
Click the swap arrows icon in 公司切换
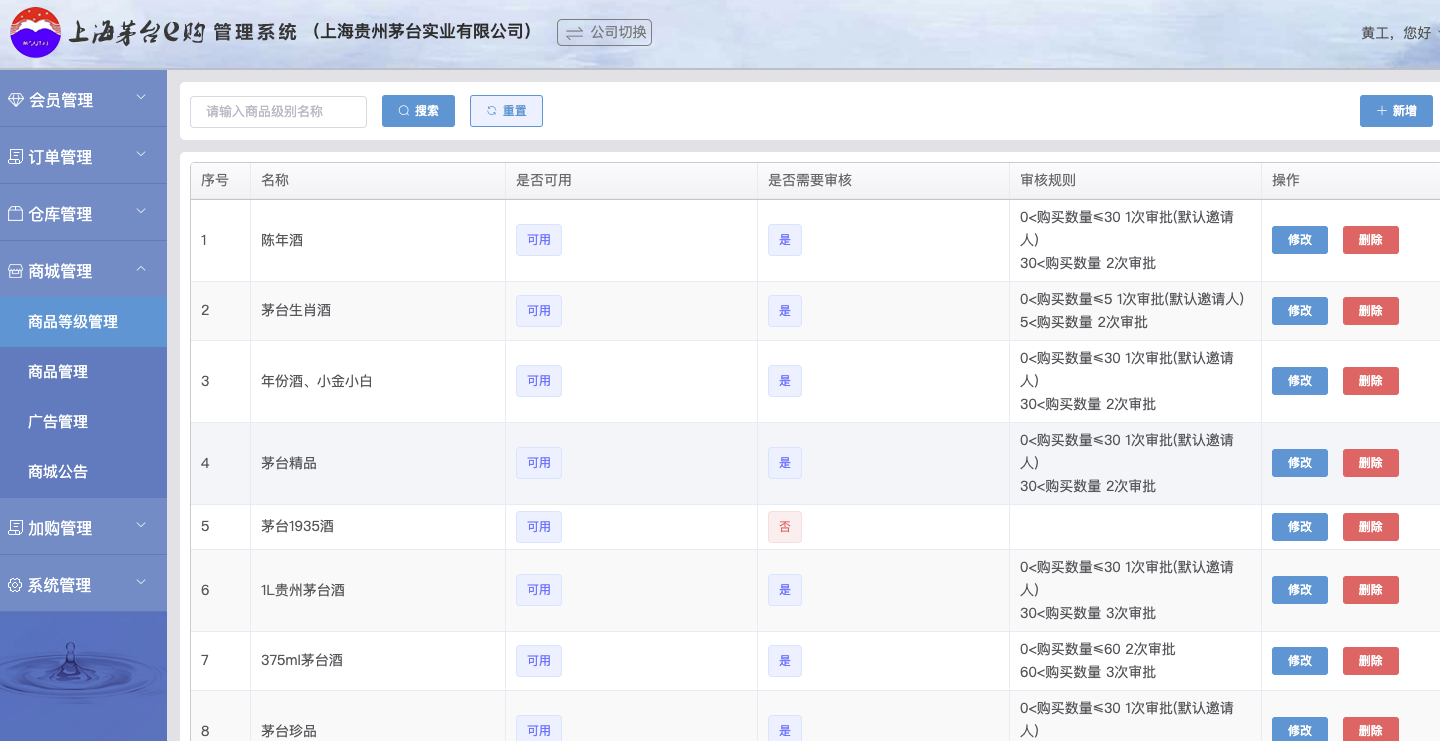(x=574, y=32)
